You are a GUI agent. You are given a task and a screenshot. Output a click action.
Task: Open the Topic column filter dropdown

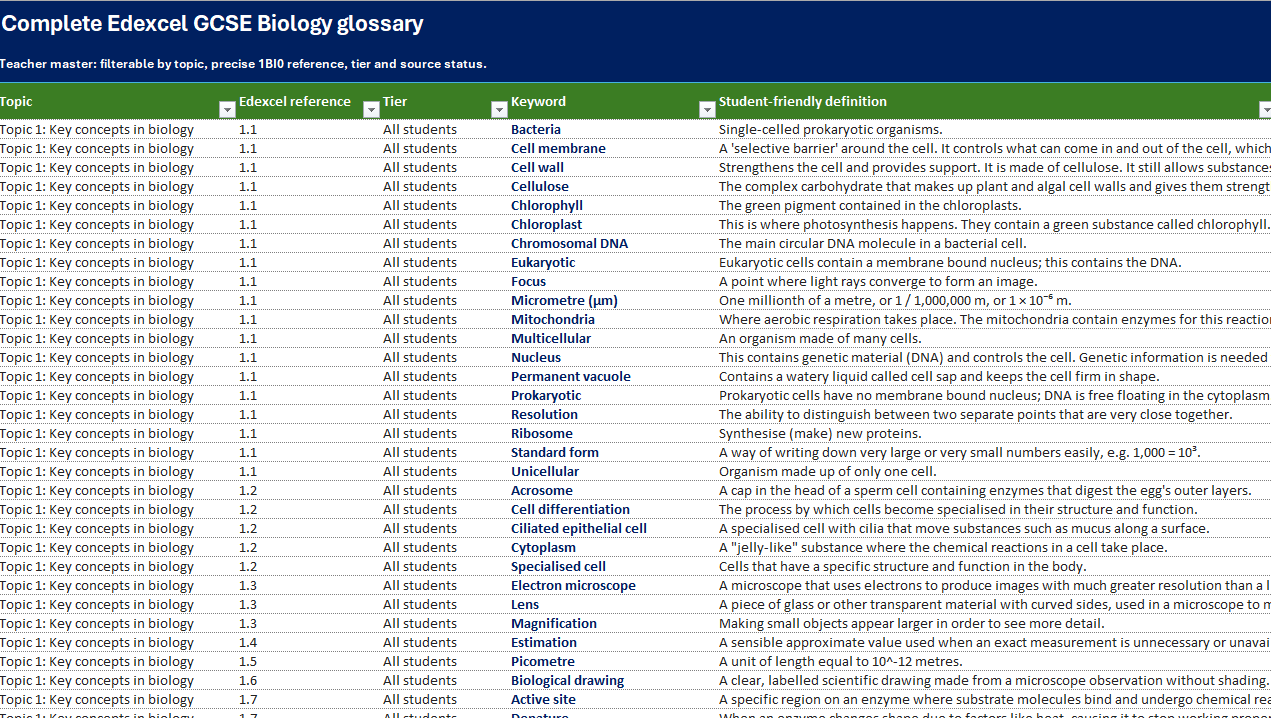point(226,109)
